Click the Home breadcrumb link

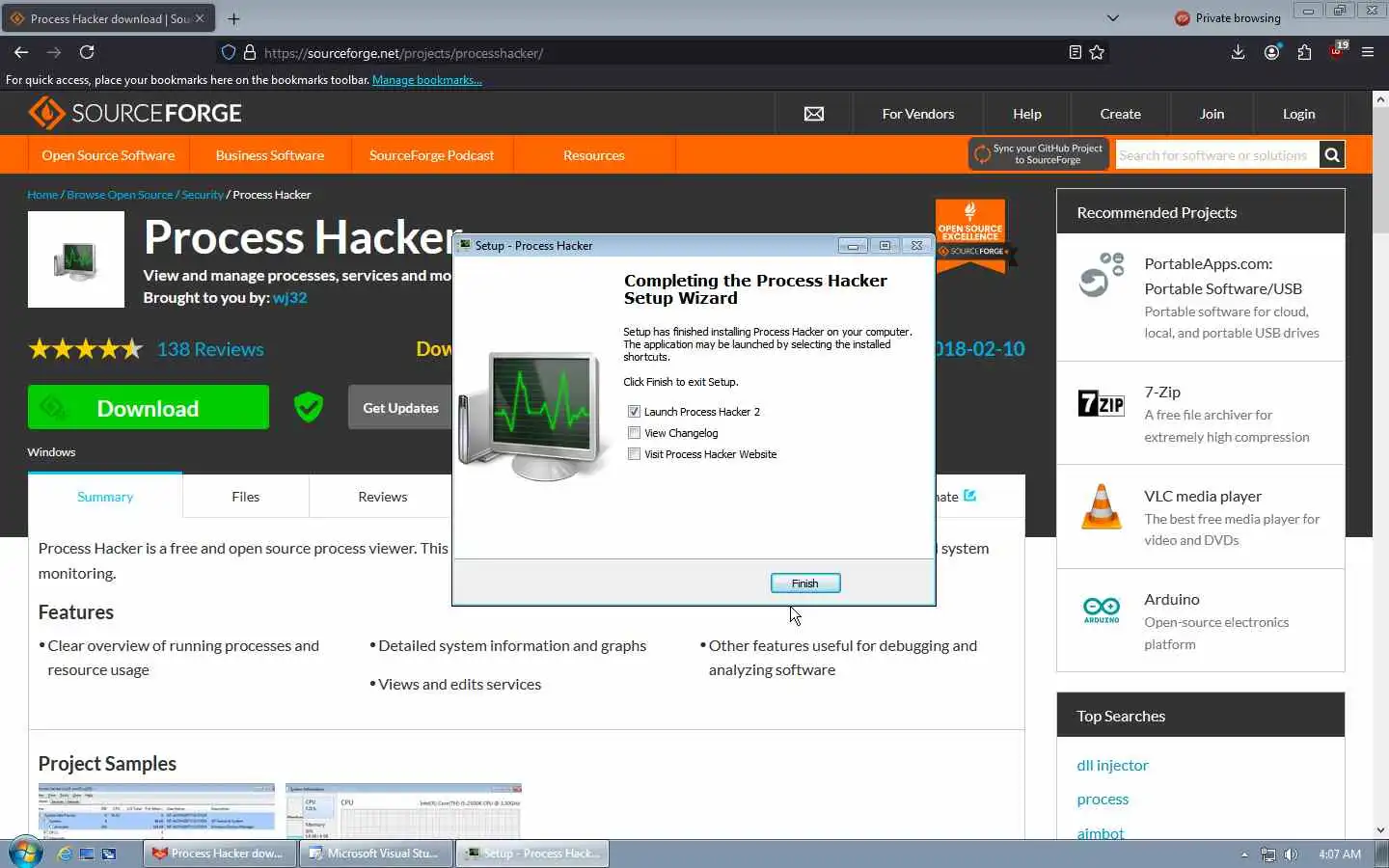42,195
